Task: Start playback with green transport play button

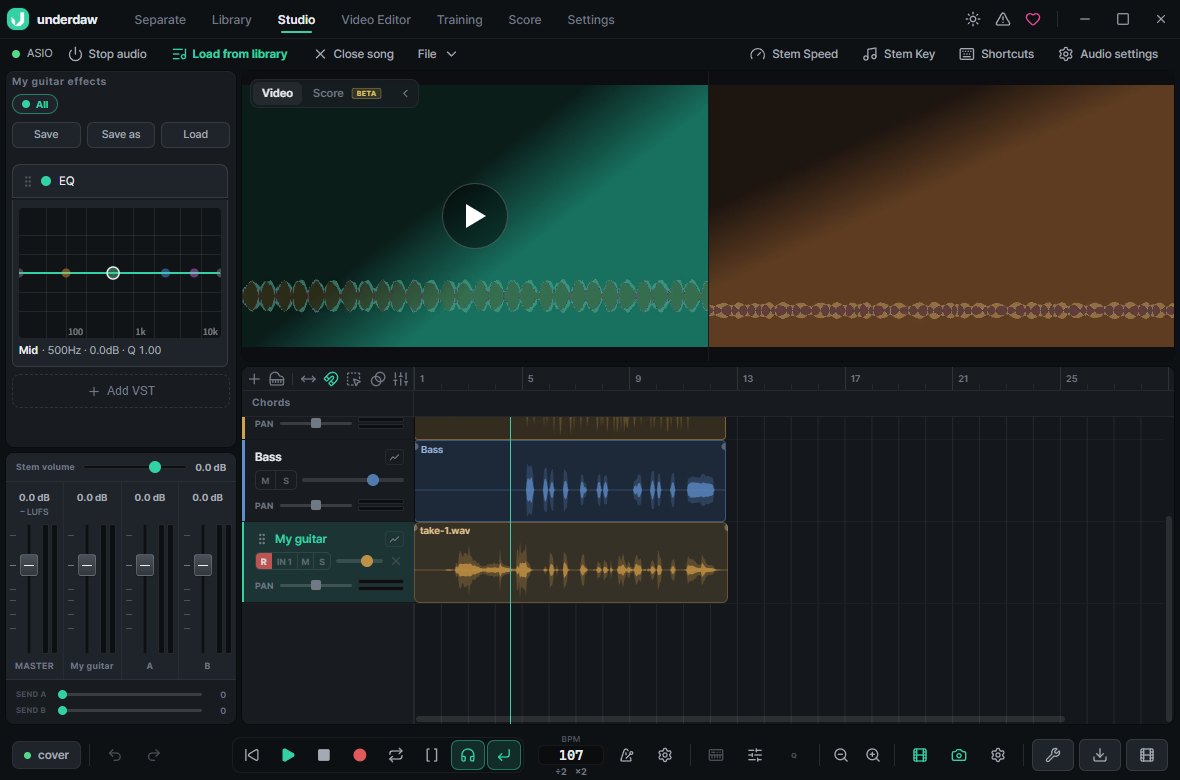Action: (x=287, y=755)
